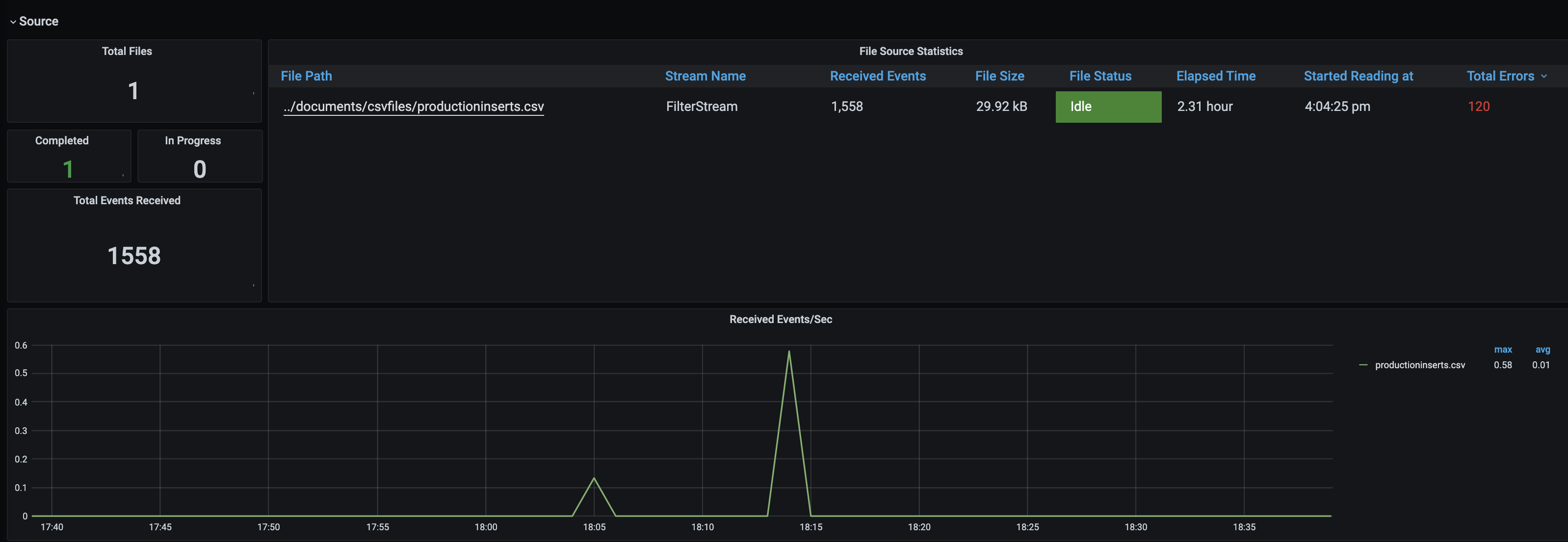Sort table by Elapsed Time column

(x=1216, y=76)
